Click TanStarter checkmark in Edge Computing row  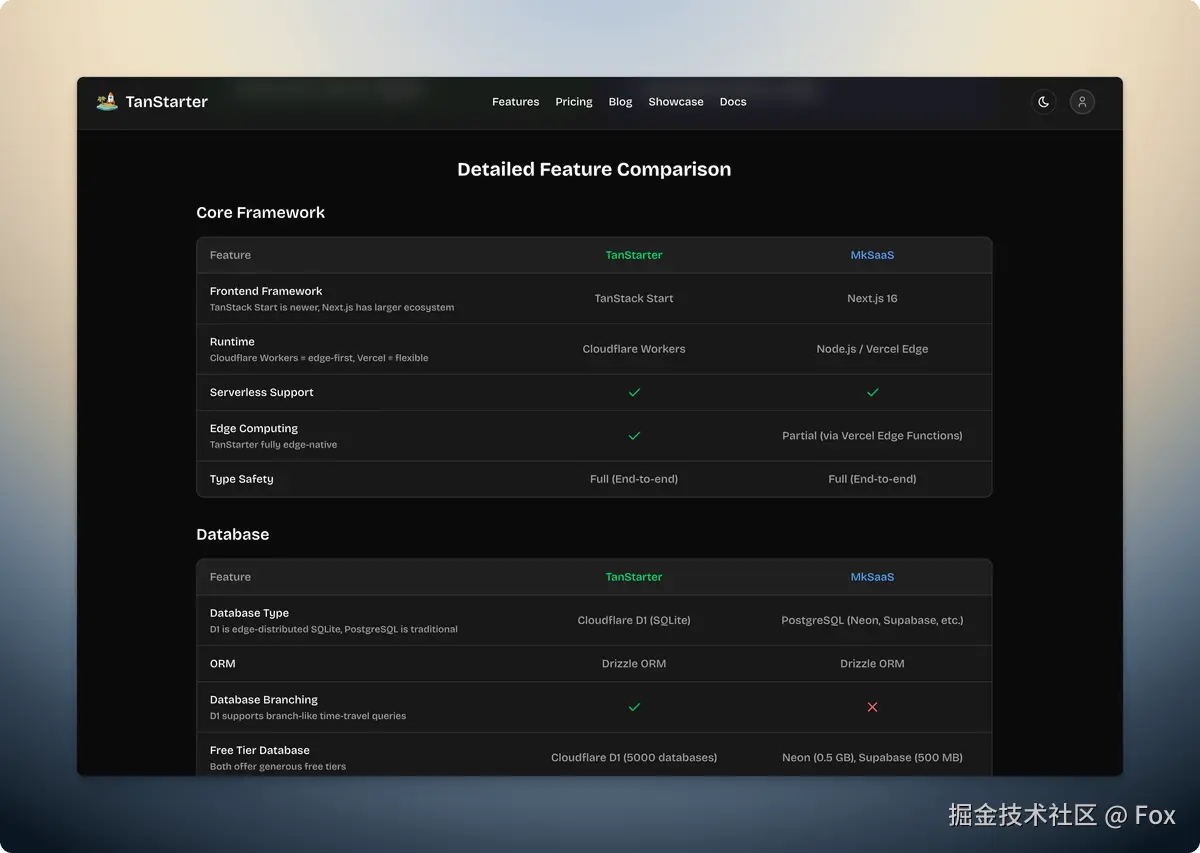point(634,436)
